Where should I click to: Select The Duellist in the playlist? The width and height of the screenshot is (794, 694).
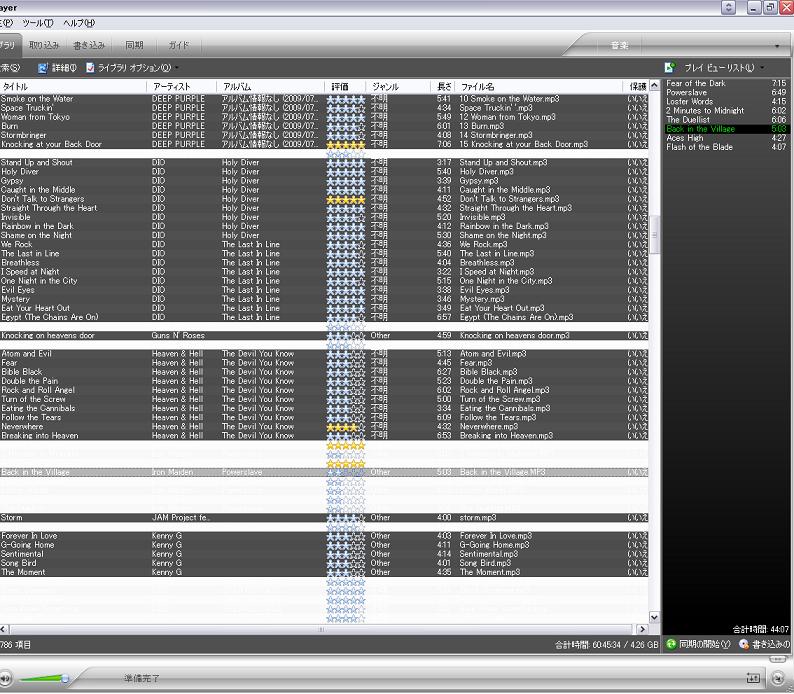click(726, 119)
